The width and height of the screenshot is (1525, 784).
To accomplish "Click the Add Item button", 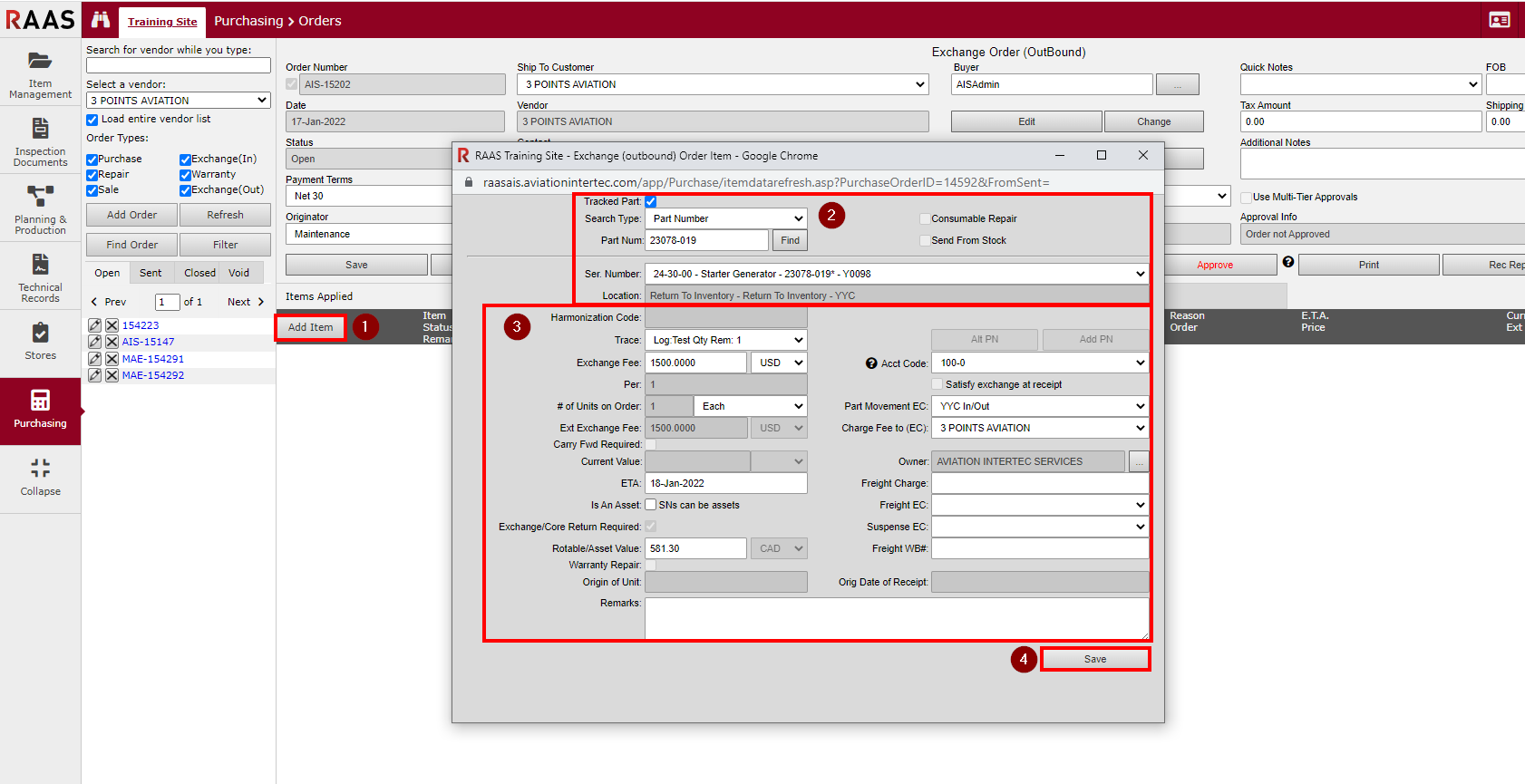I will tap(310, 327).
